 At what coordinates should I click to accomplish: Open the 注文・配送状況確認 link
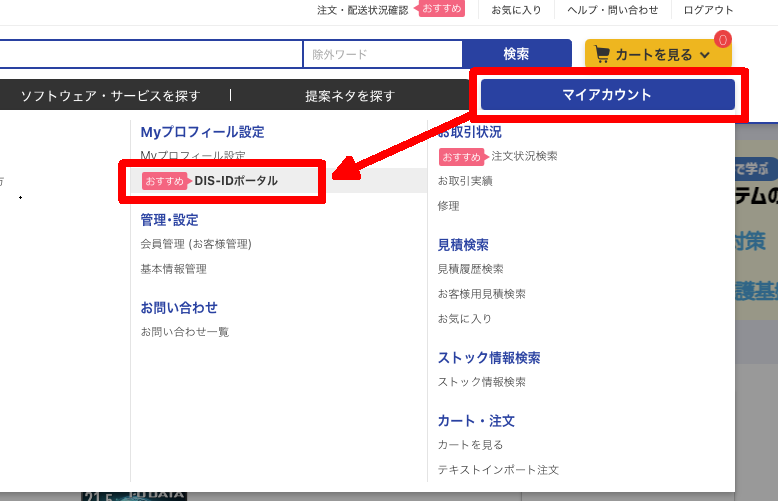pyautogui.click(x=363, y=10)
